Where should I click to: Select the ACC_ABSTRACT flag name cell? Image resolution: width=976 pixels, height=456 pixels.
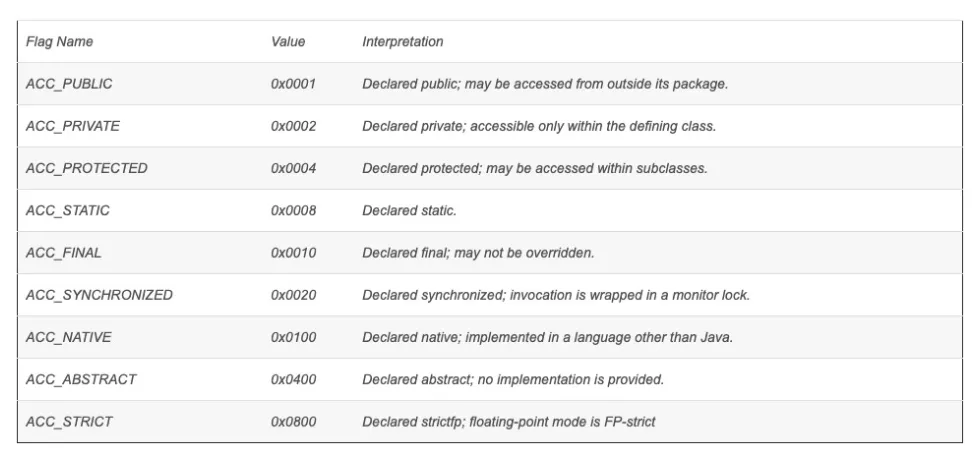81,379
